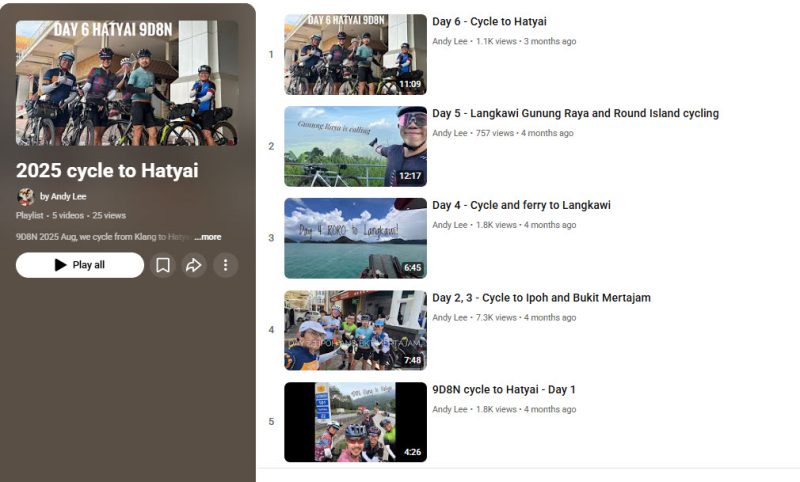Open the Day 4 ferry to Langkawi thumbnail

point(355,238)
